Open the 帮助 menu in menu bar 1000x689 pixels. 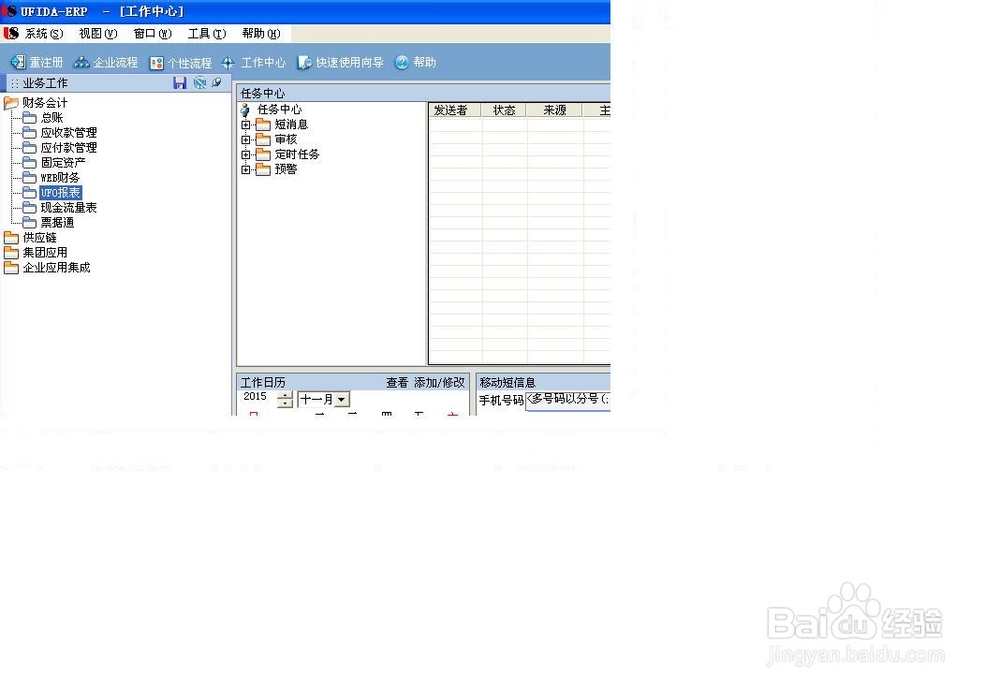point(261,33)
